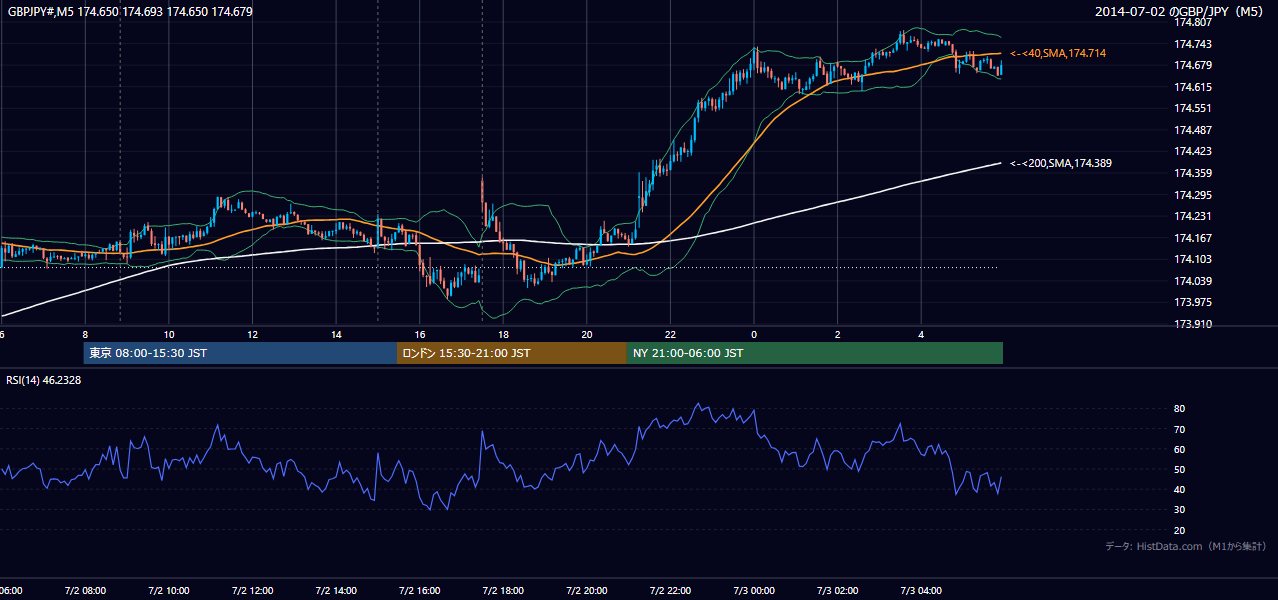Click price axis value 174.487
This screenshot has height=600, width=1278.
point(1192,130)
